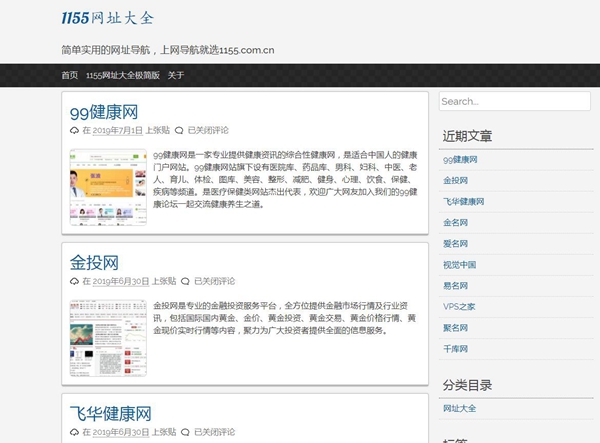Open the 飞华健康网 post title
Screen dimensions: 600x443
(x=111, y=414)
